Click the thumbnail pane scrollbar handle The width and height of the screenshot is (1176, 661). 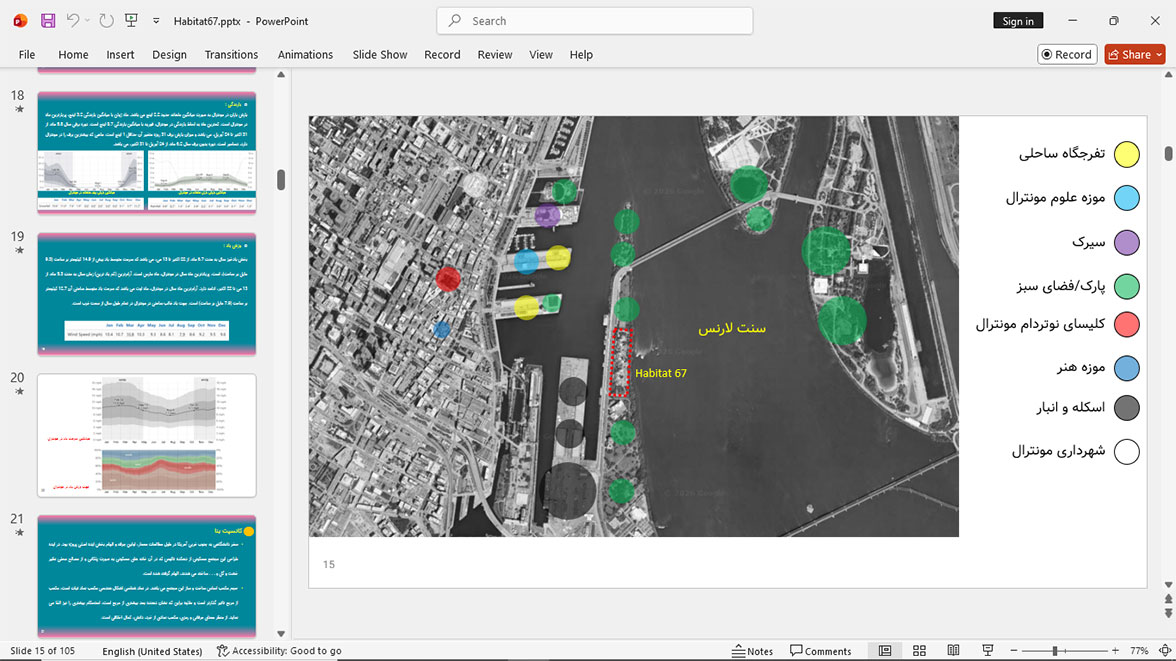click(281, 179)
